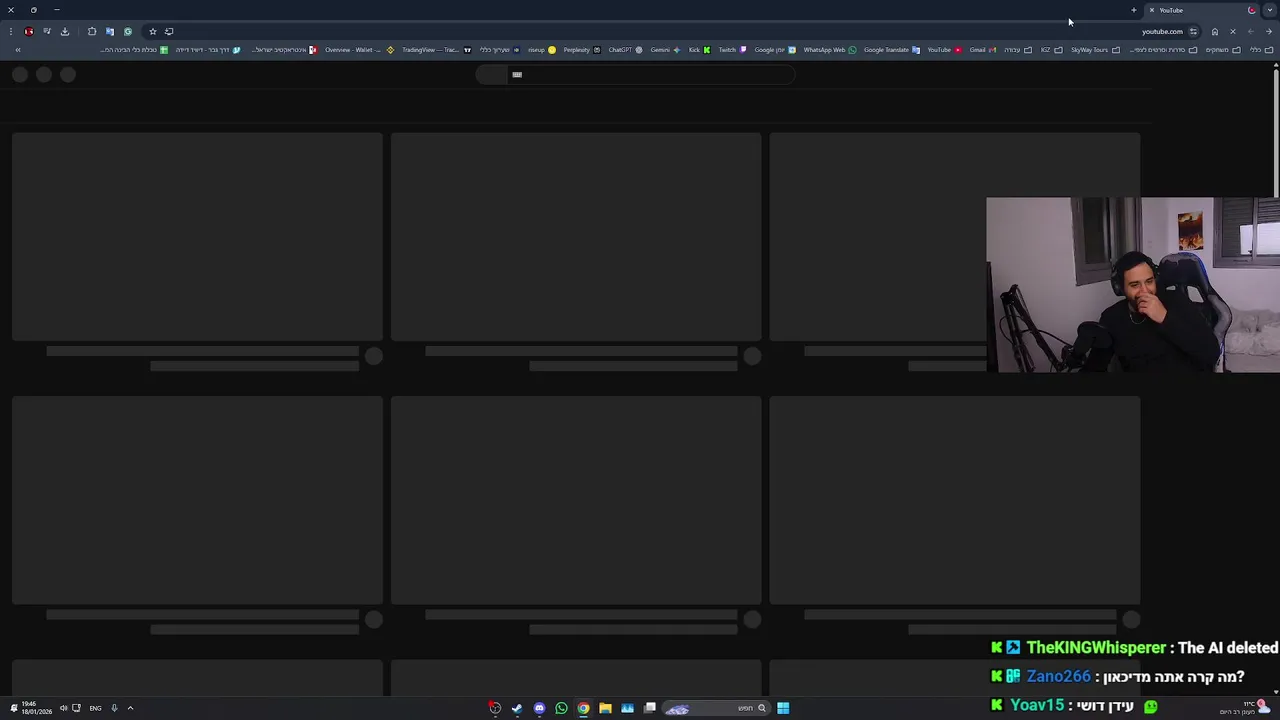Expand the bookmarks overflow chevron
Screen dimensions: 1280x720
click(x=17, y=50)
